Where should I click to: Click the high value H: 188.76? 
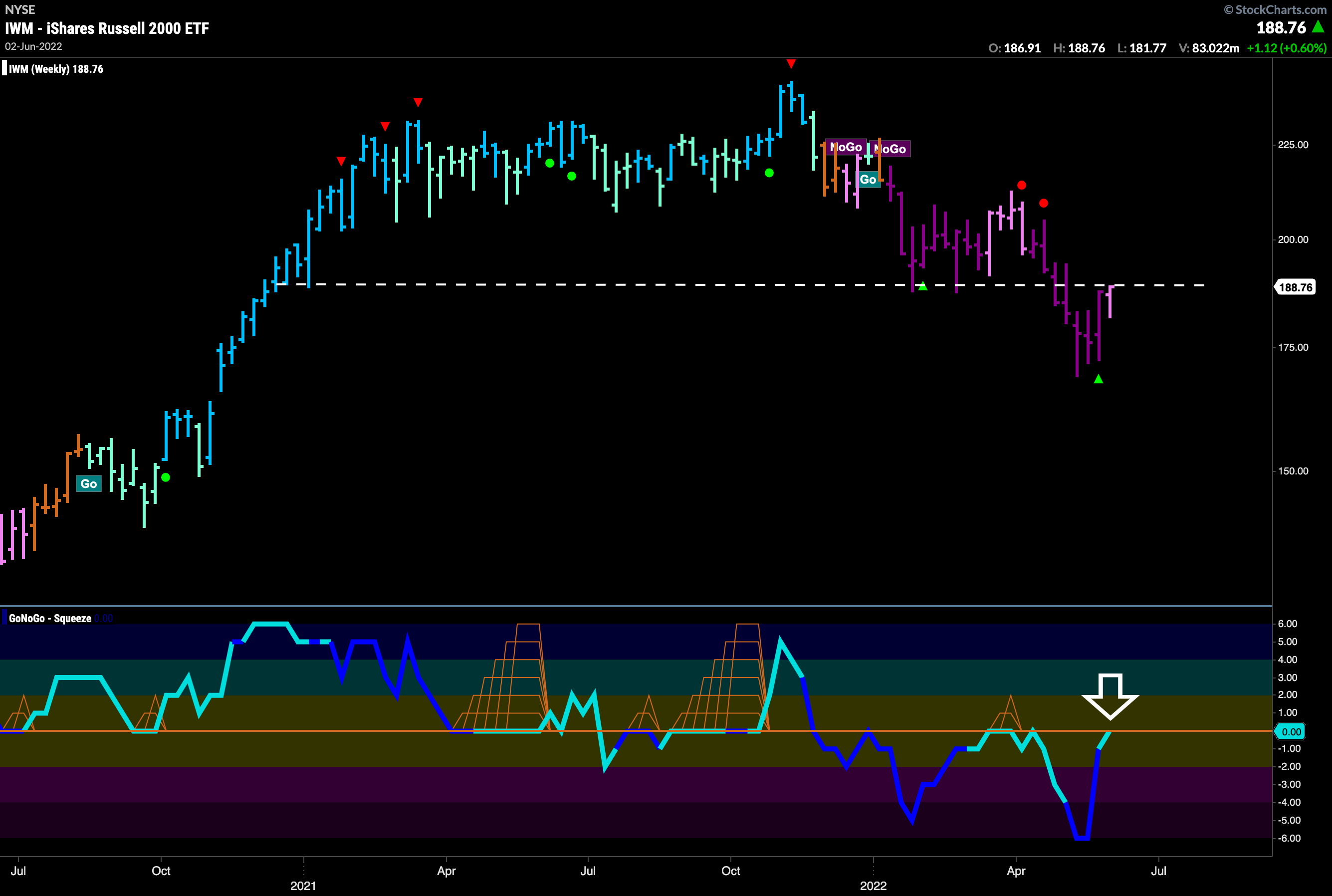(1079, 48)
